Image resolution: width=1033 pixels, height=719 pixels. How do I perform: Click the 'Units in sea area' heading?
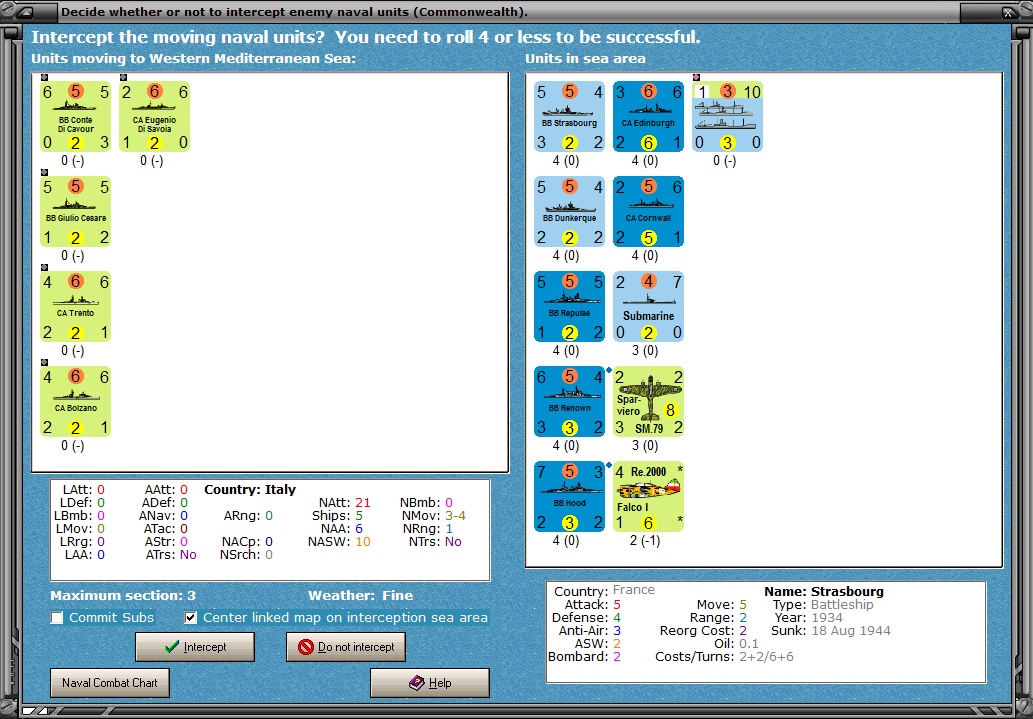coord(585,58)
